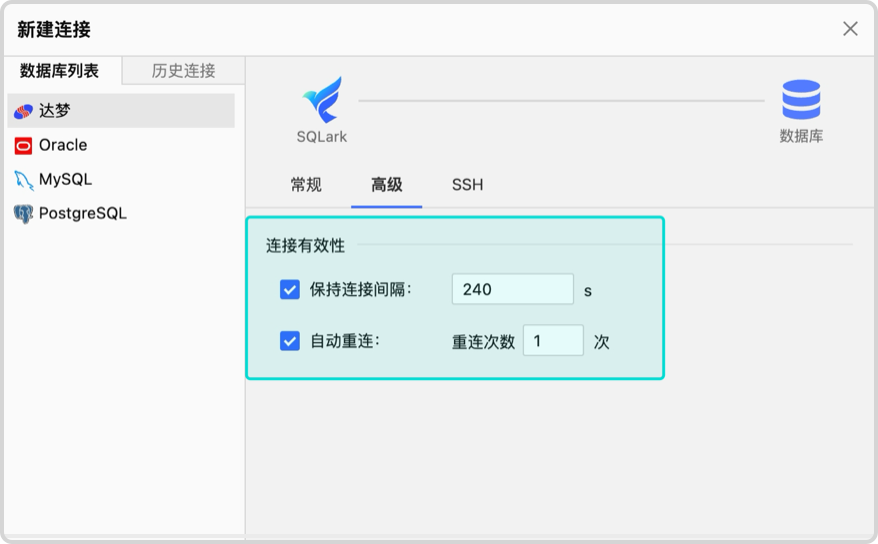This screenshot has width=878, height=544.
Task: Select the 高级 tab
Action: pos(386,185)
